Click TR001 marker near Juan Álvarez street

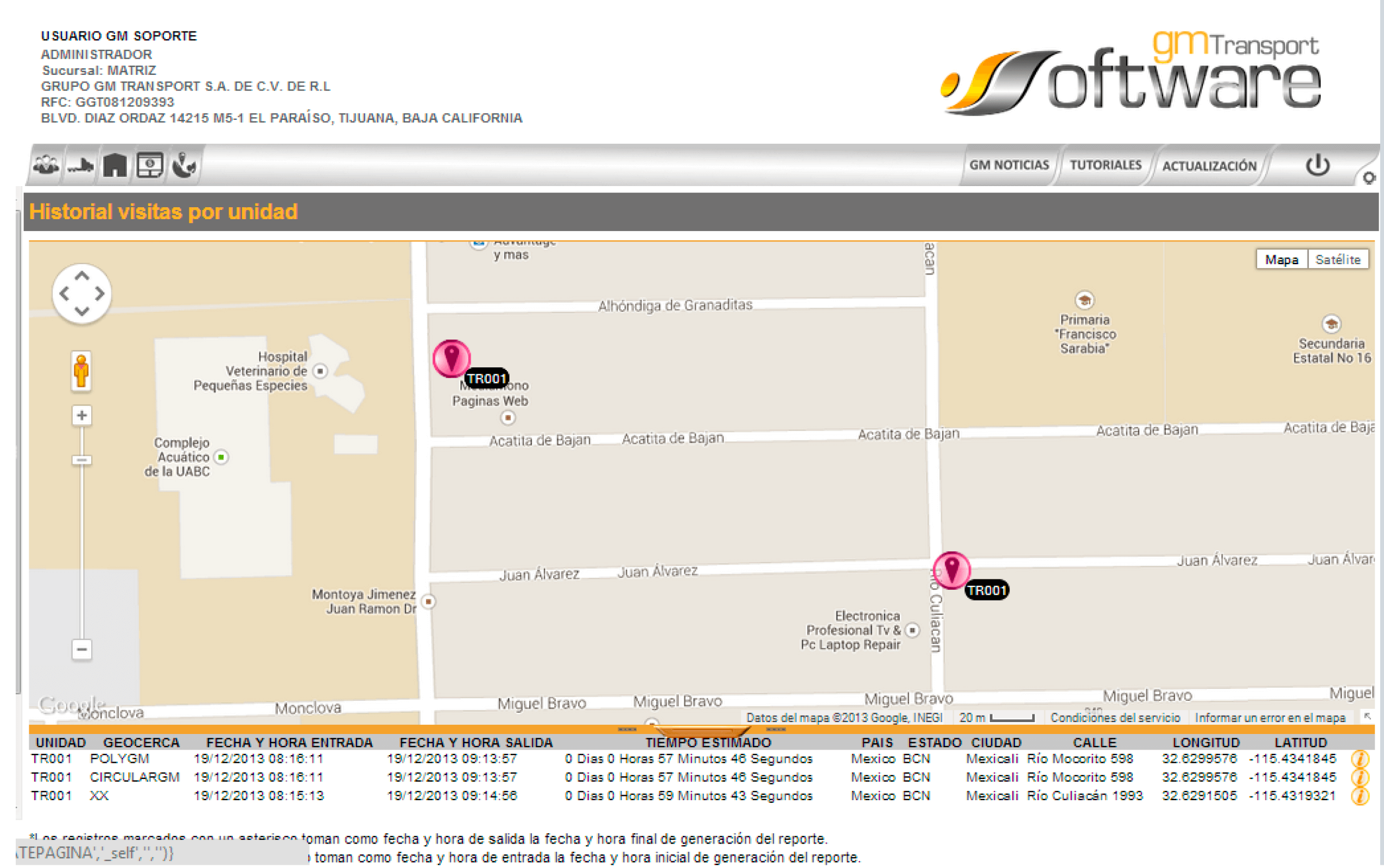[951, 570]
